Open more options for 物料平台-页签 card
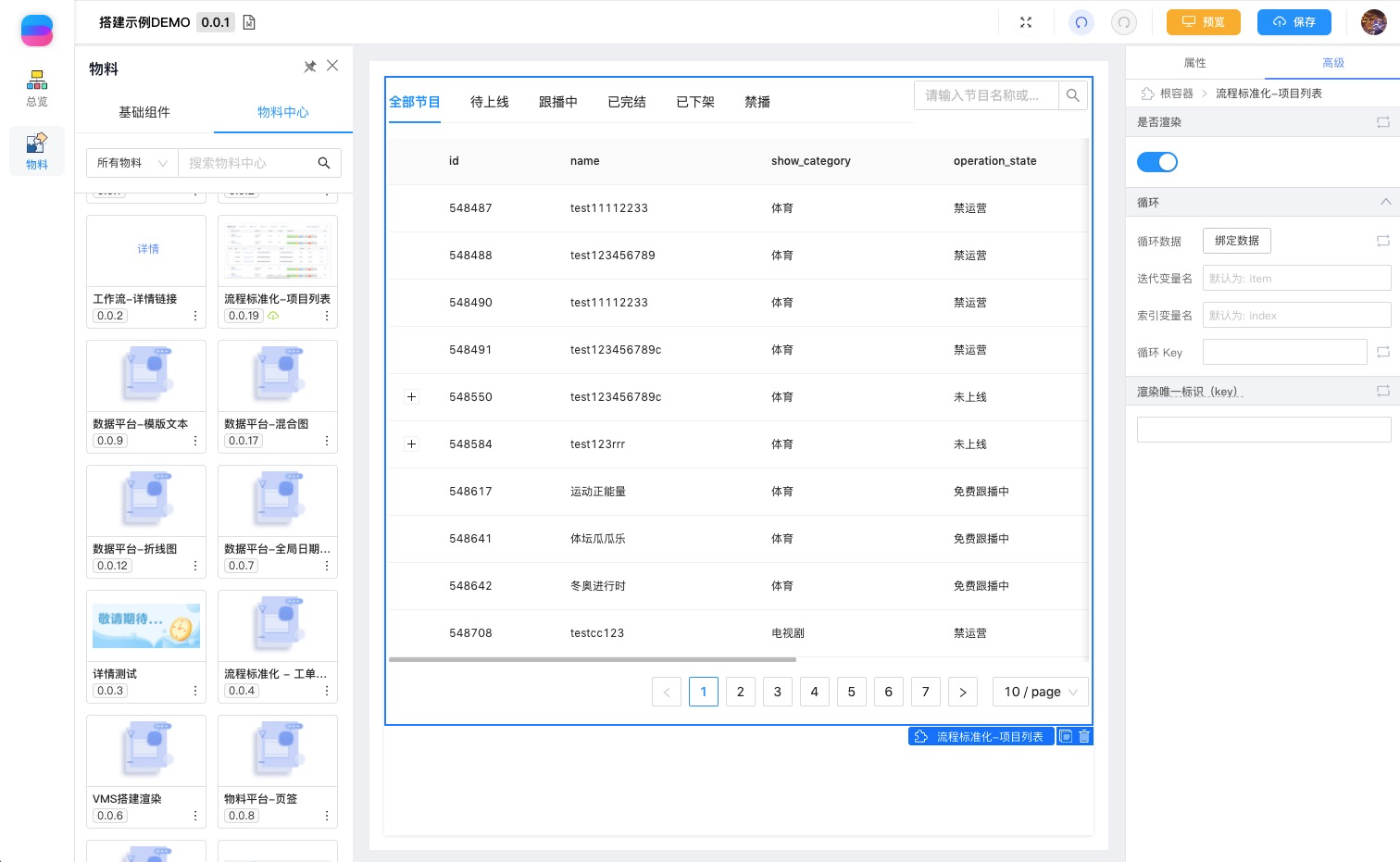This screenshot has width=1400, height=862. [327, 816]
